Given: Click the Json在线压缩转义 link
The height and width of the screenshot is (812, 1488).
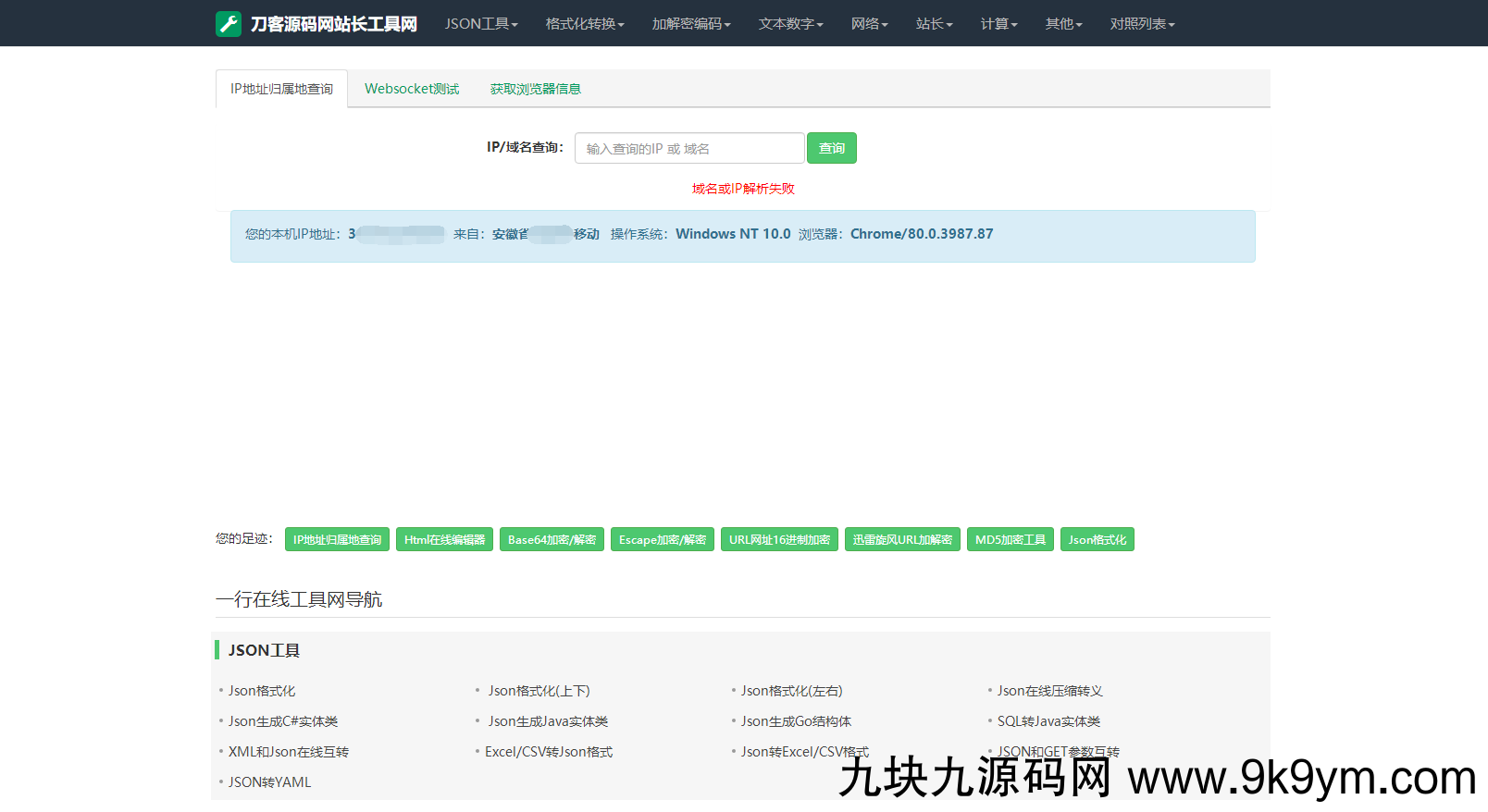Looking at the screenshot, I should pos(1049,691).
